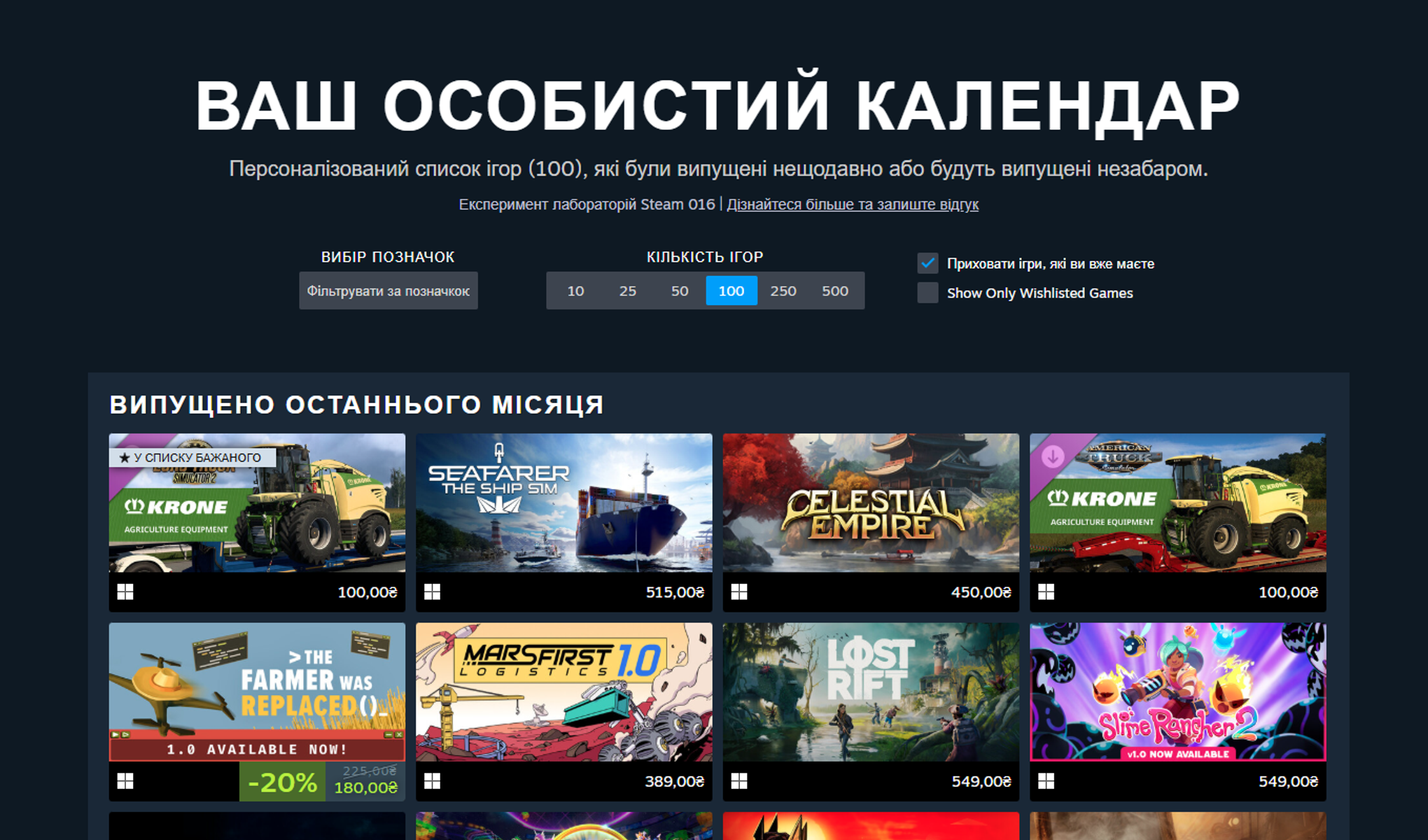Click Windows icon on American Truck Krone card

(x=1046, y=592)
